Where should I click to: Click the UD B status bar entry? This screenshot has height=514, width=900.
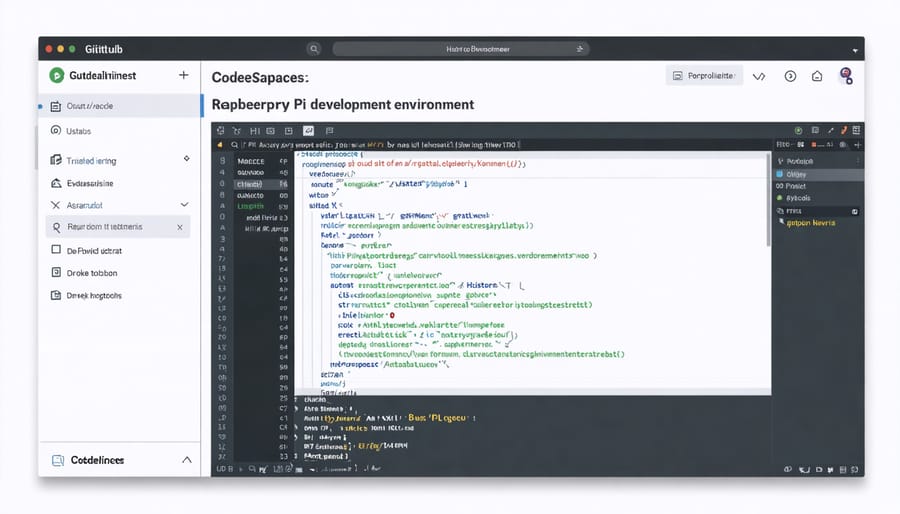click(224, 469)
